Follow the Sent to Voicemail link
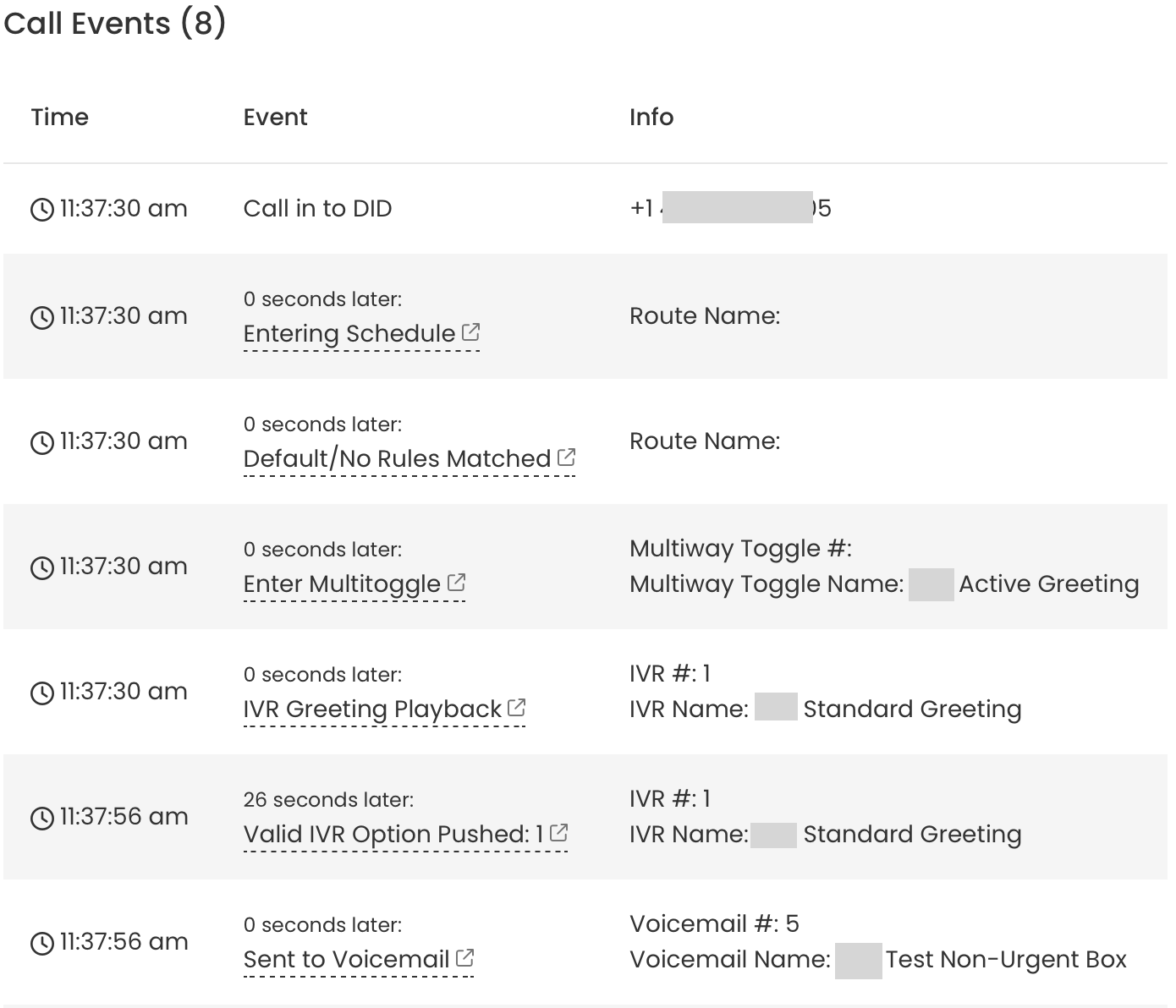This screenshot has height=1008, width=1176. (x=346, y=959)
